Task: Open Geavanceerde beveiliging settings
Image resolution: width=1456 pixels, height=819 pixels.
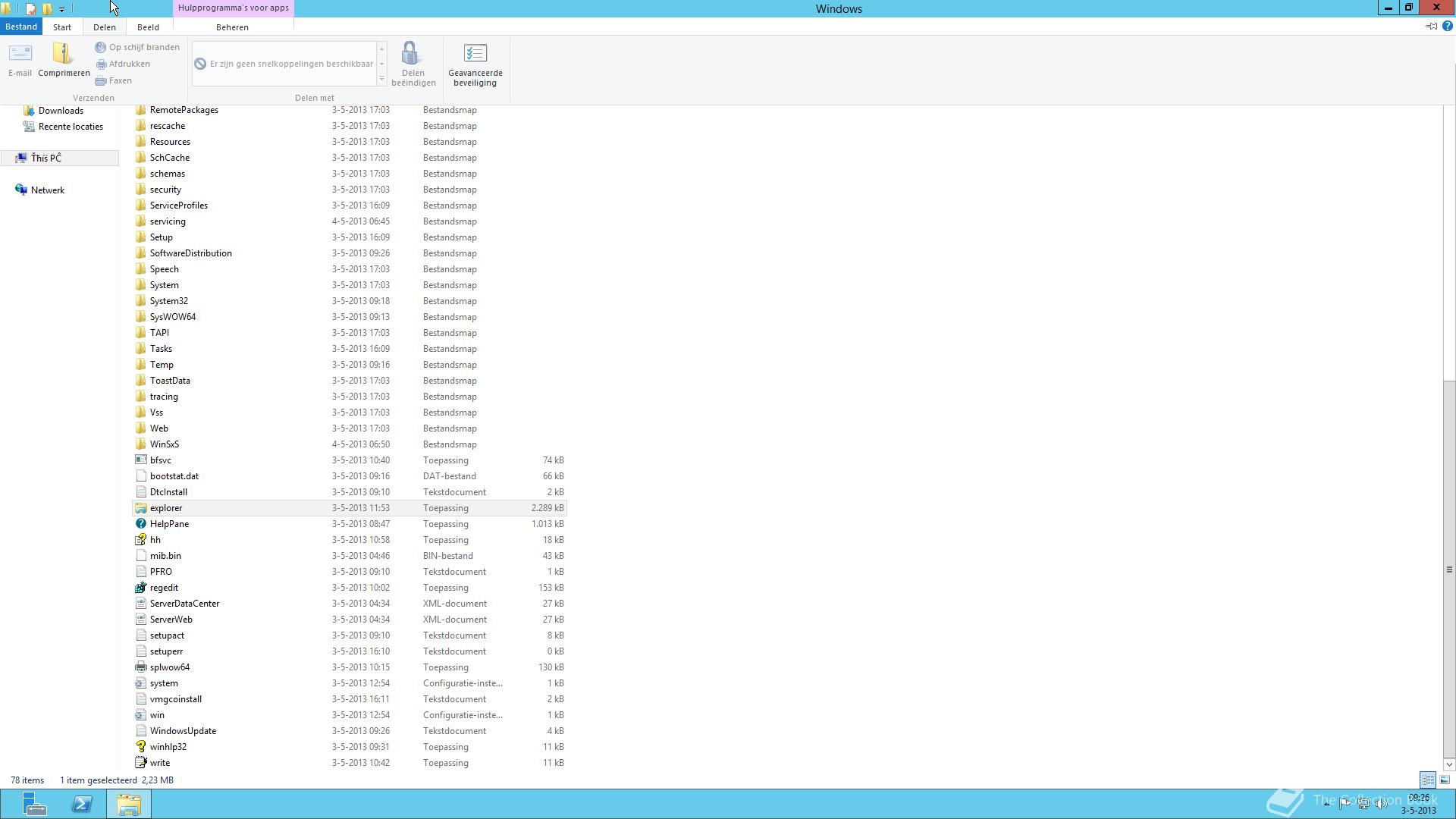Action: [475, 64]
